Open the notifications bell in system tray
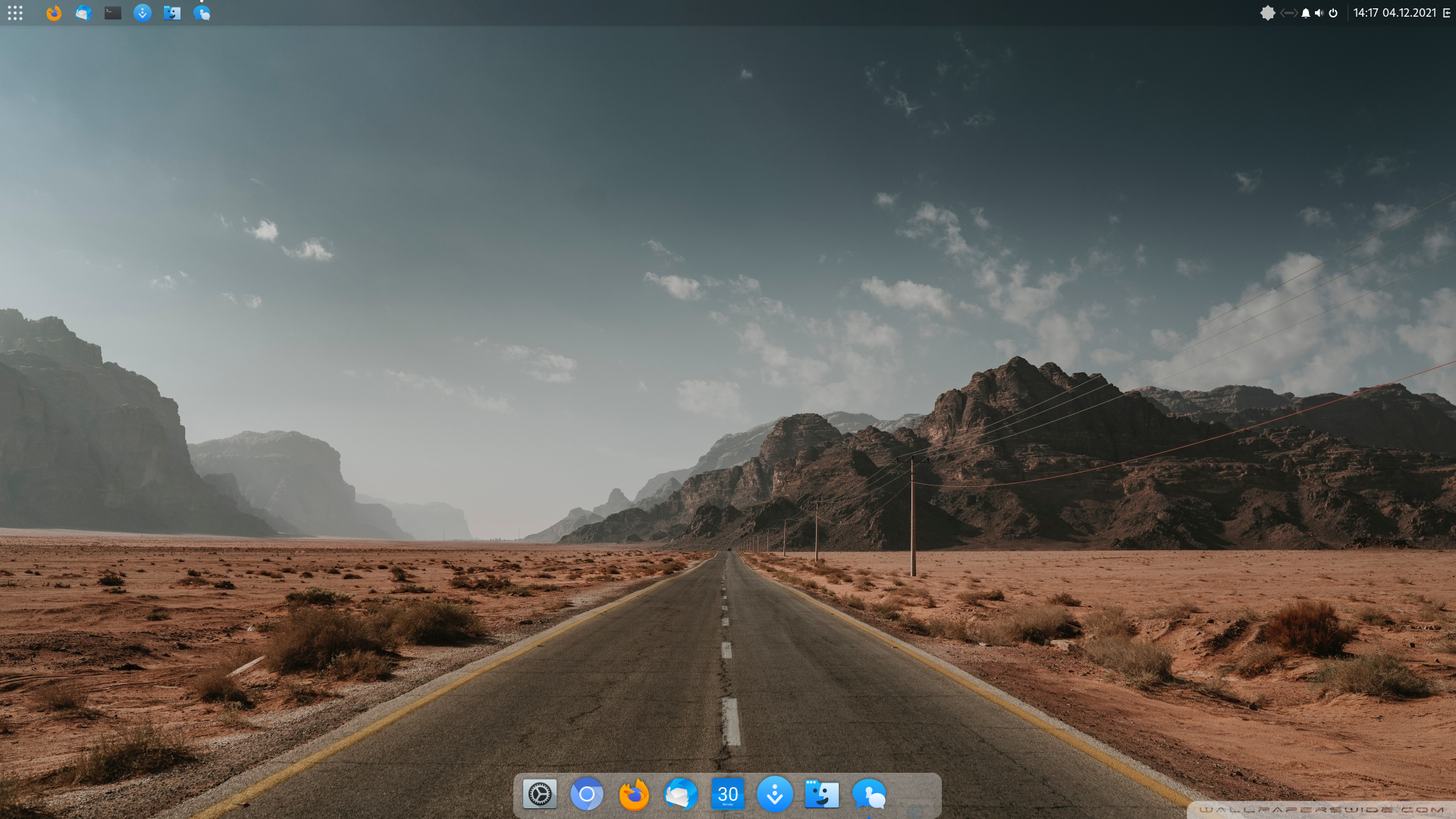This screenshot has width=1456, height=819. (x=1306, y=13)
